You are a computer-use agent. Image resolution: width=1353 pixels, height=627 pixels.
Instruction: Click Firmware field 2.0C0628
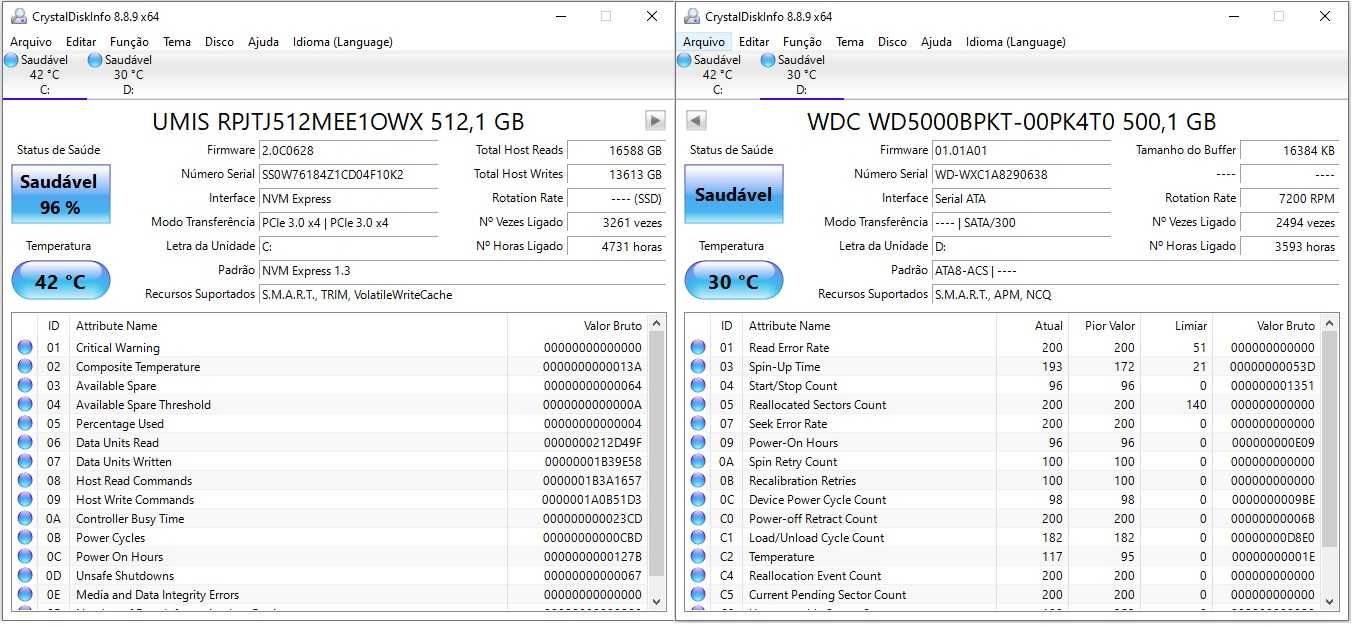point(348,150)
